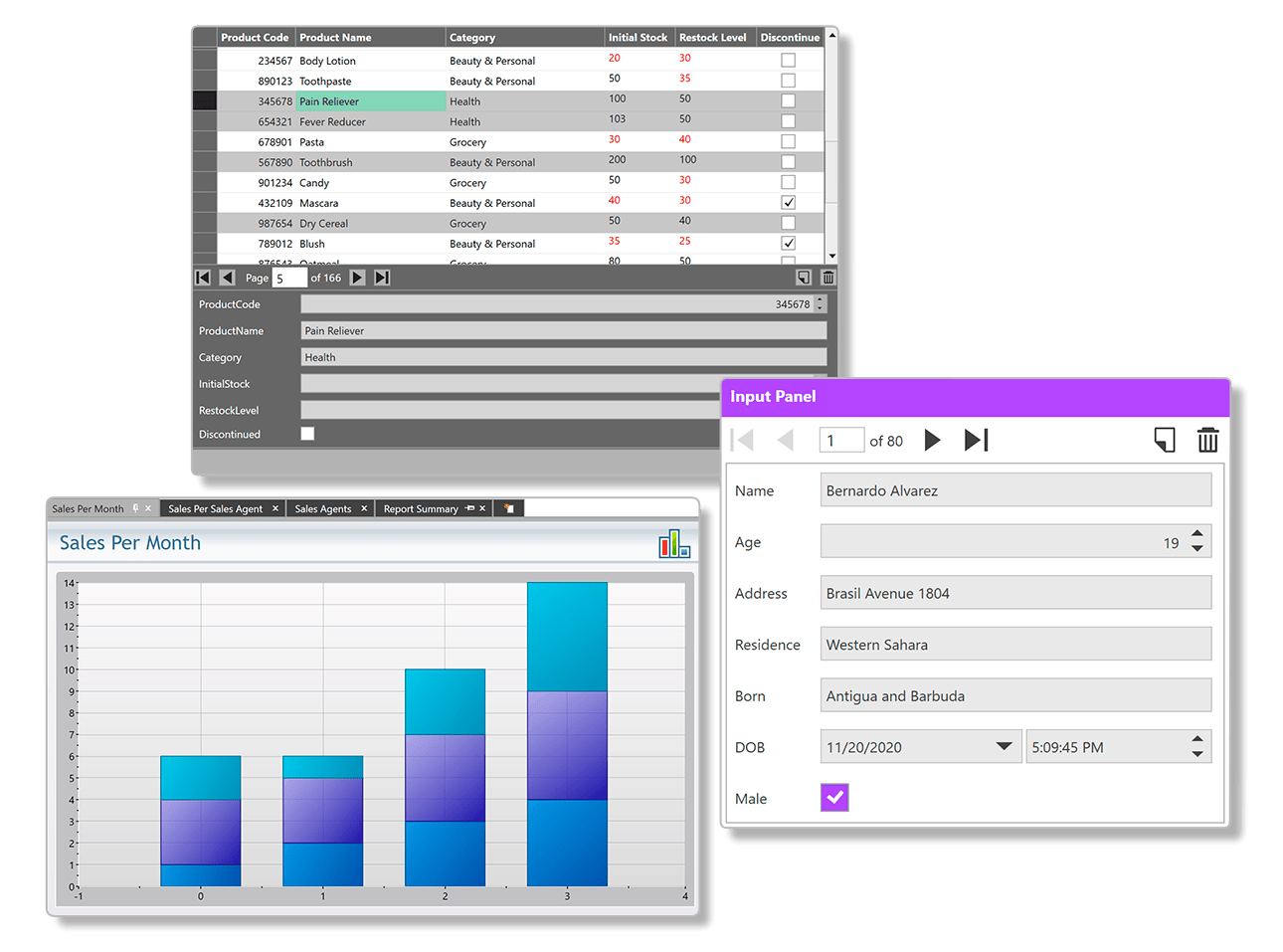1283x952 pixels.
Task: Increment the time value 5:09:45 PM
Action: click(x=1197, y=740)
